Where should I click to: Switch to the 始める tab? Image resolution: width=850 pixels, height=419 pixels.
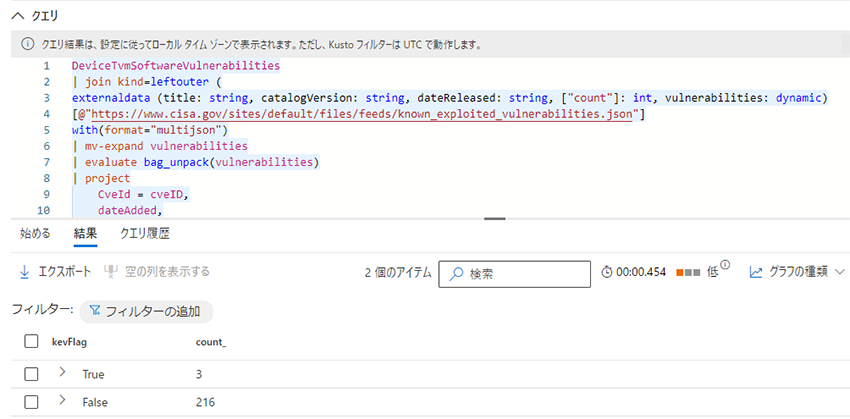point(35,234)
